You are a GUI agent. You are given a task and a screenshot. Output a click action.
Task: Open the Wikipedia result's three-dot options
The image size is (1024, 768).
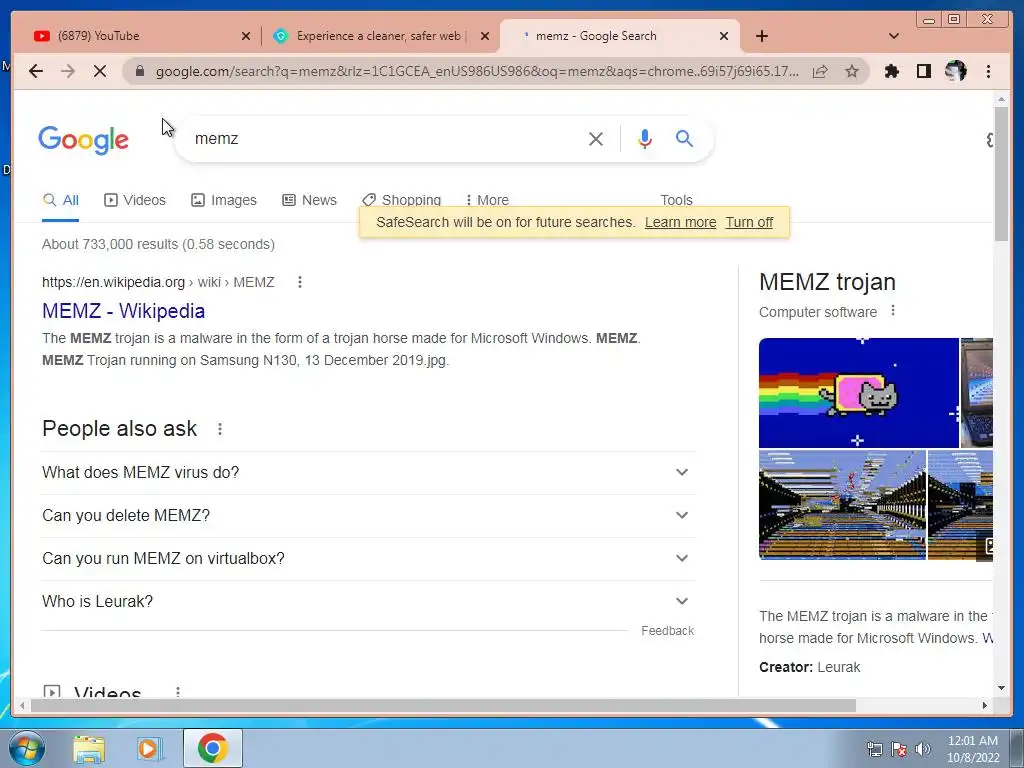(x=300, y=282)
